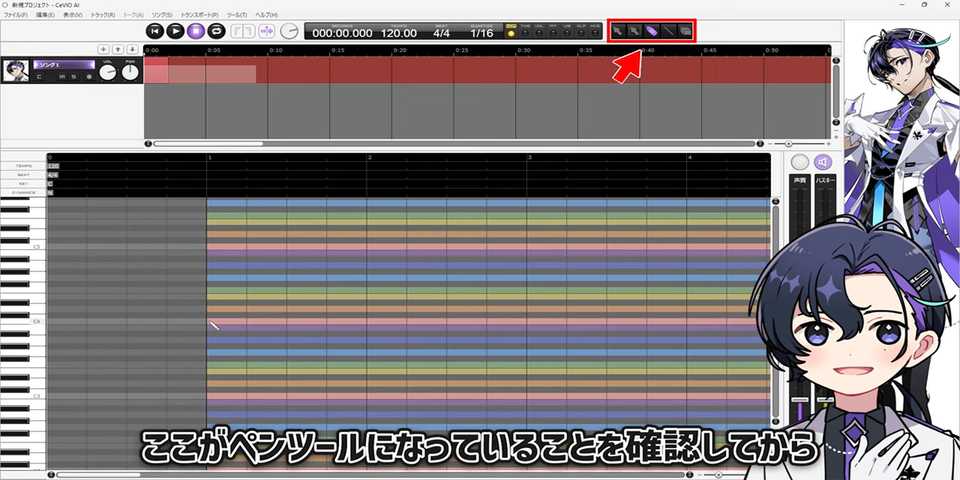Click the purple Stop button

[x=196, y=31]
